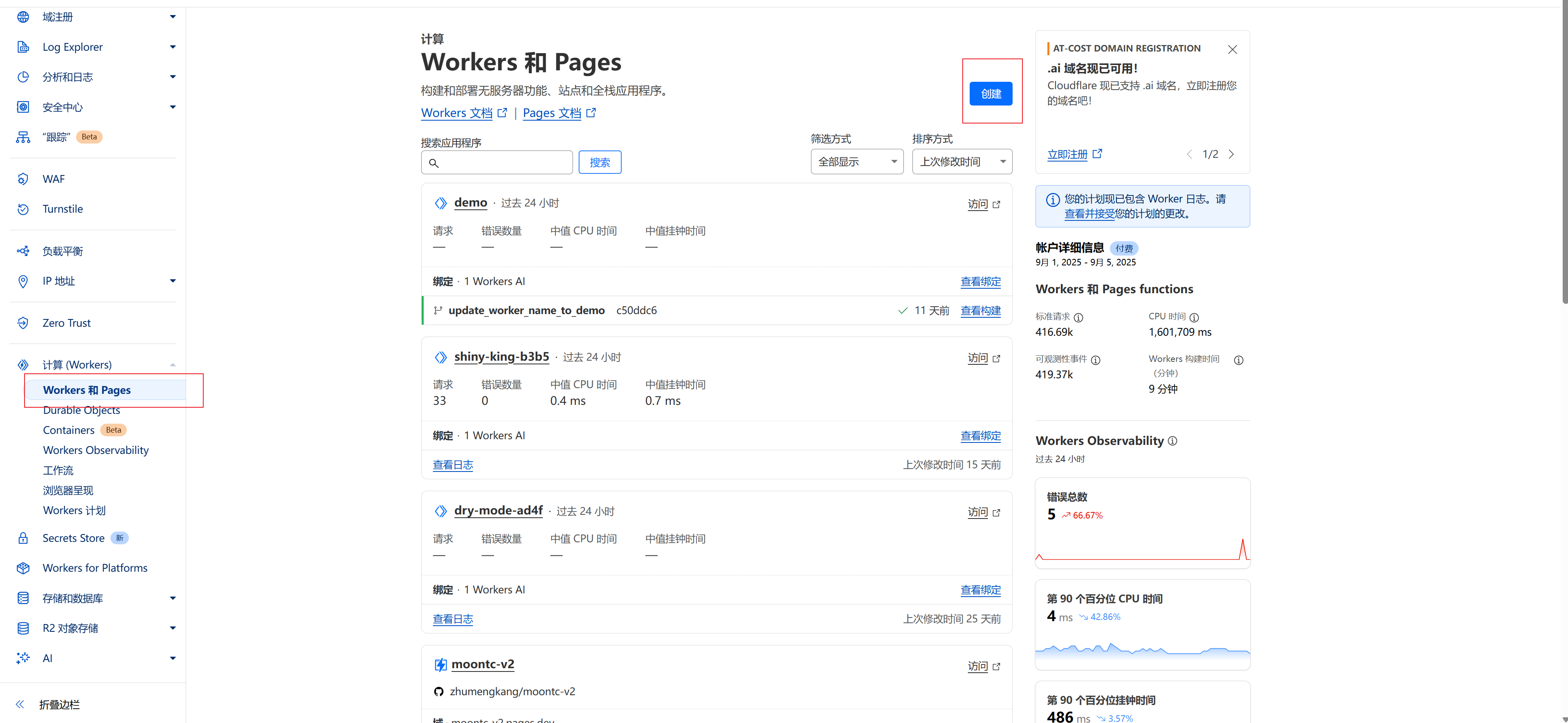1568x723 pixels.
Task: Click the info icon next to 可观测性事件
Action: [x=1095, y=360]
